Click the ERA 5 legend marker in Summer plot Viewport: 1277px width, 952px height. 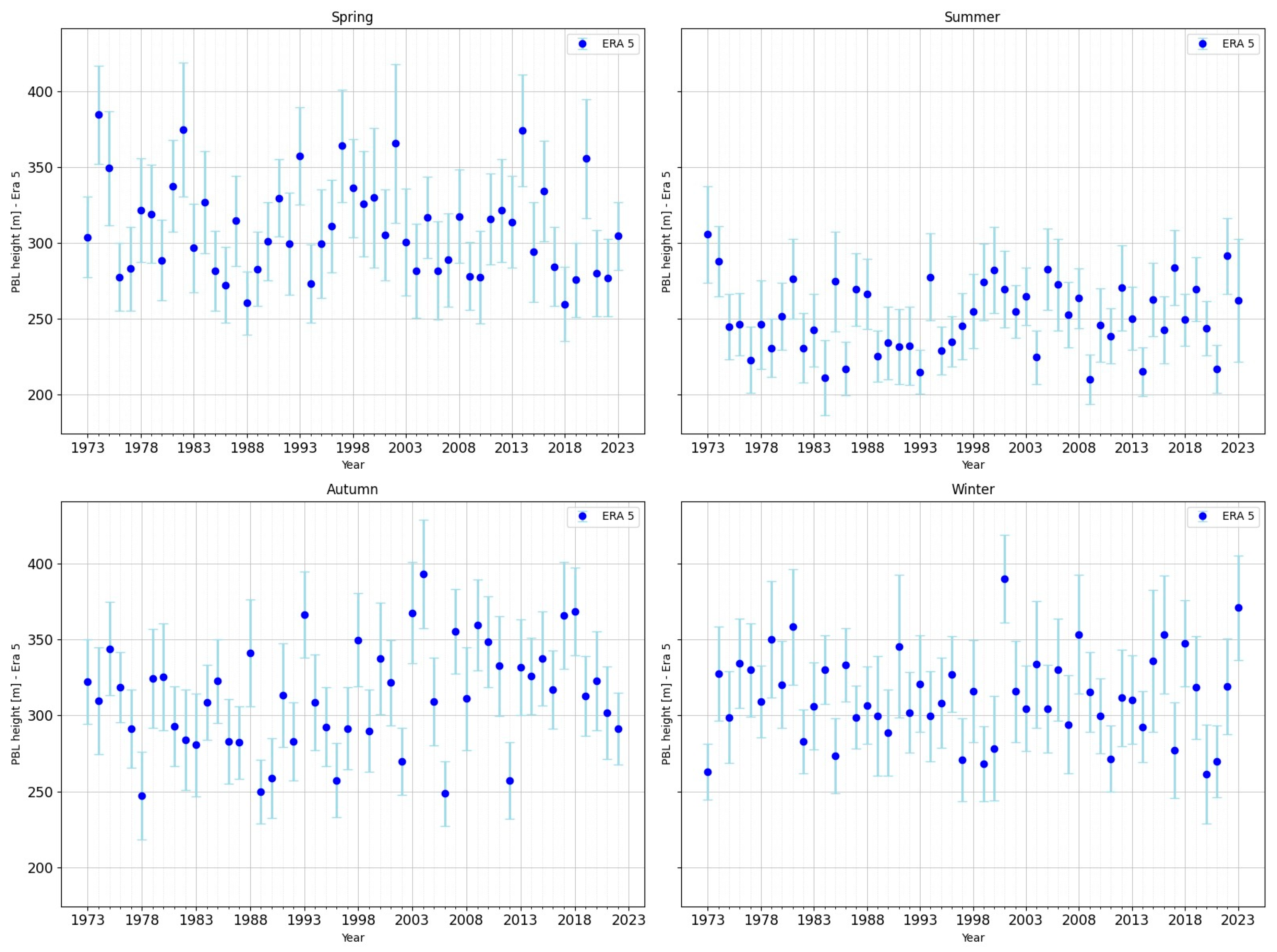click(x=1202, y=44)
